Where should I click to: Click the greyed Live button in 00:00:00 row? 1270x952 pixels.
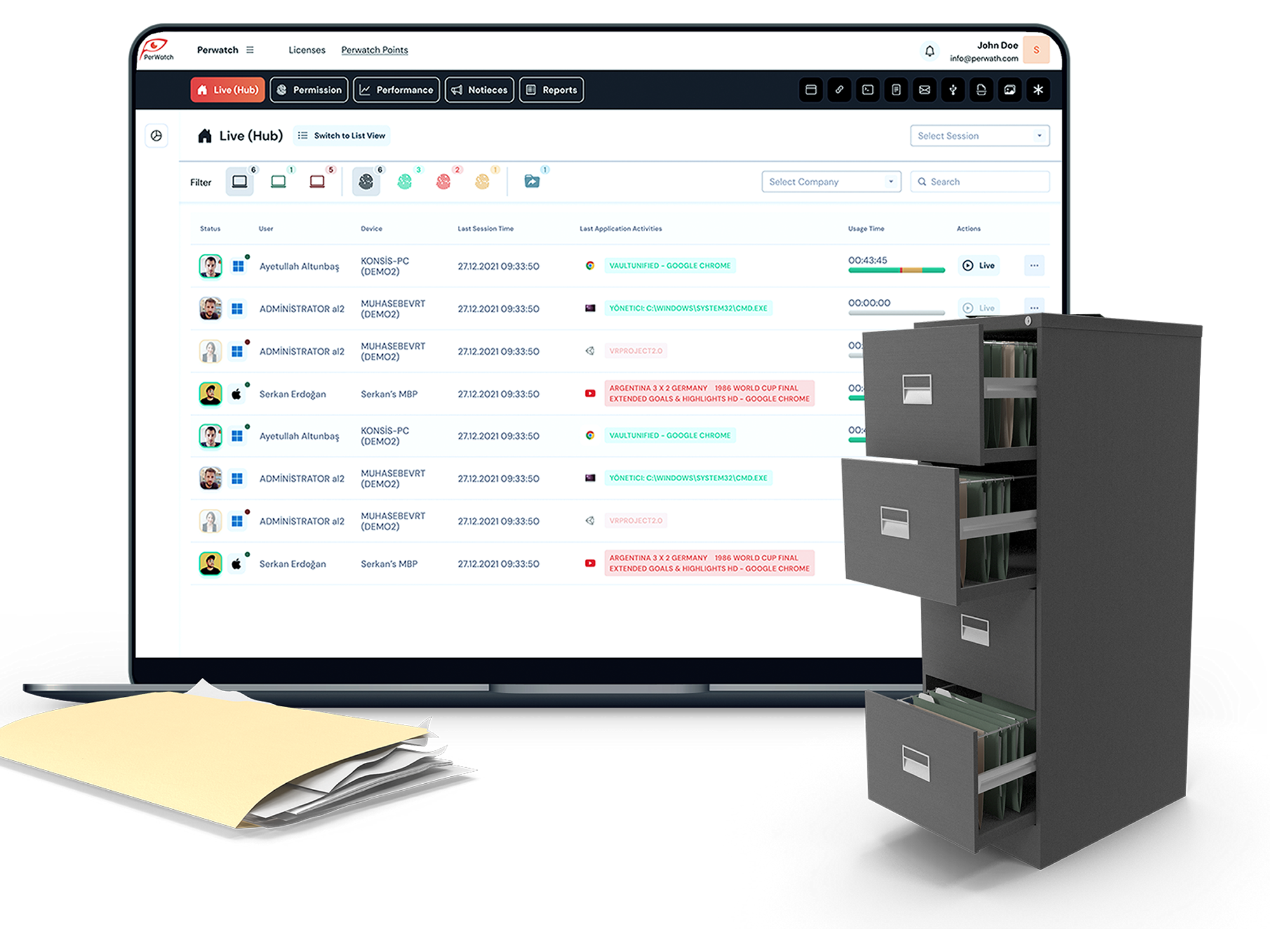(x=979, y=308)
